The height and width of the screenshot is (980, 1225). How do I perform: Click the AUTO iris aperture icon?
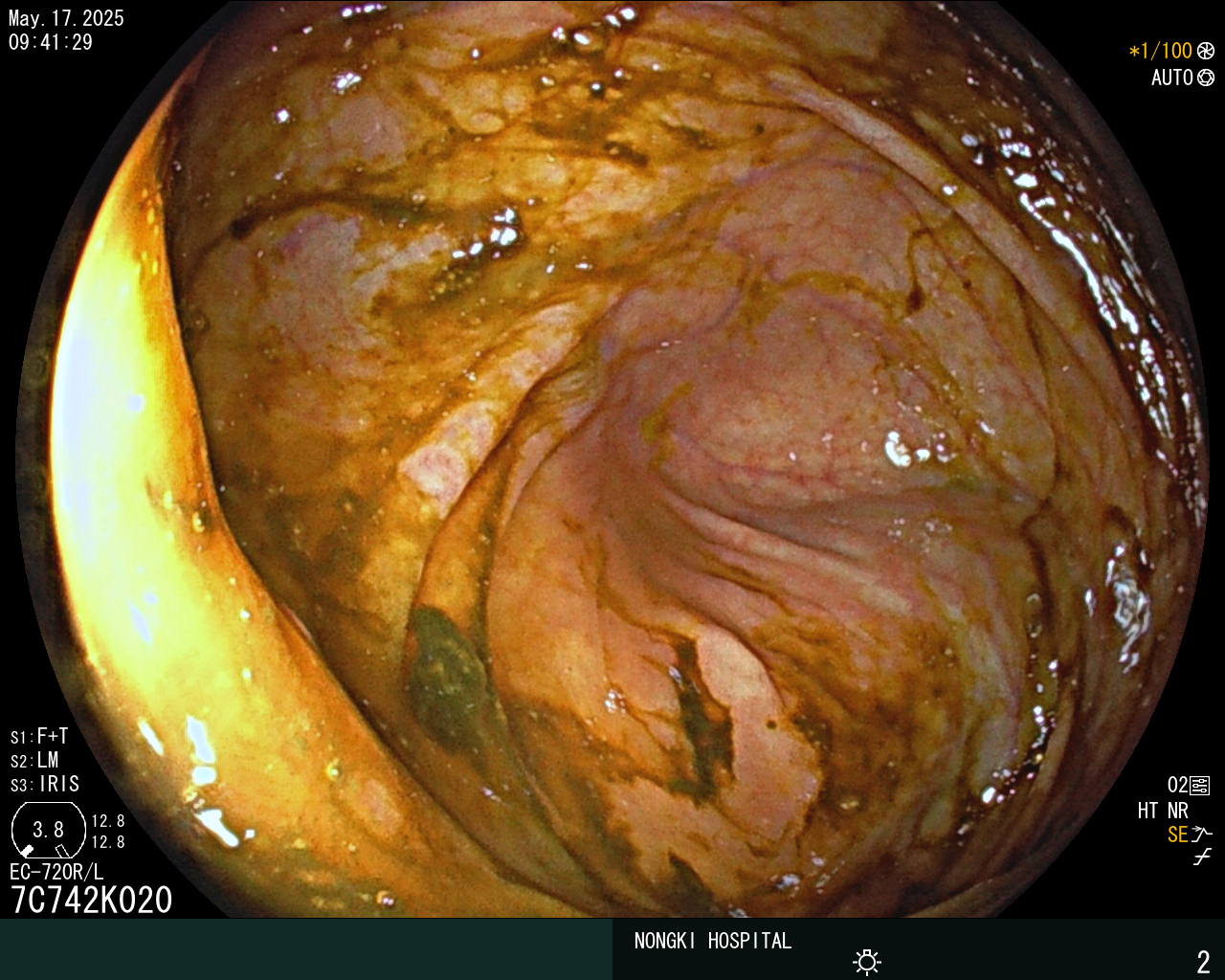1206,78
